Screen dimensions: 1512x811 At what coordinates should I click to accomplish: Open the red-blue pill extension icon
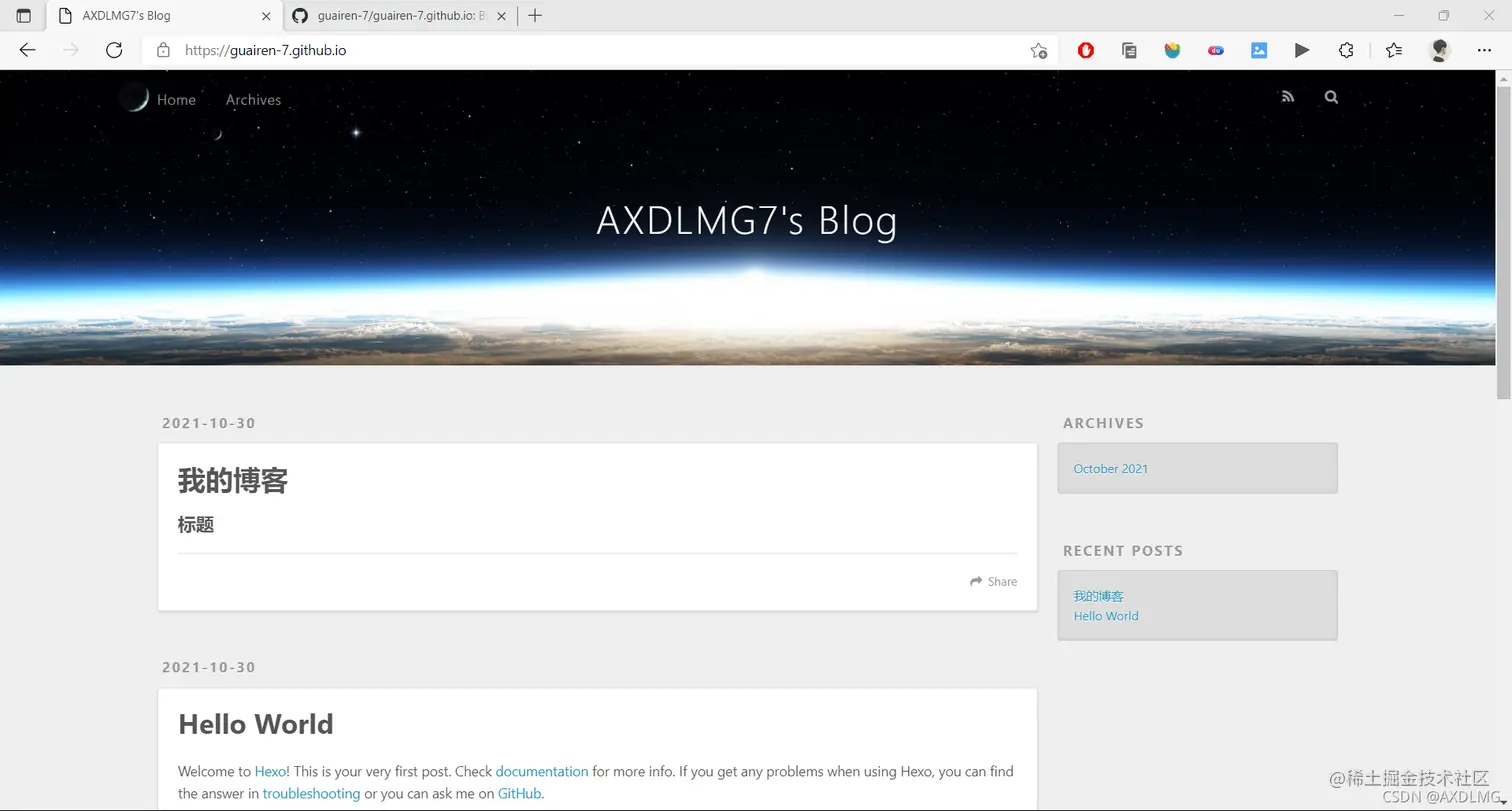(x=1216, y=50)
